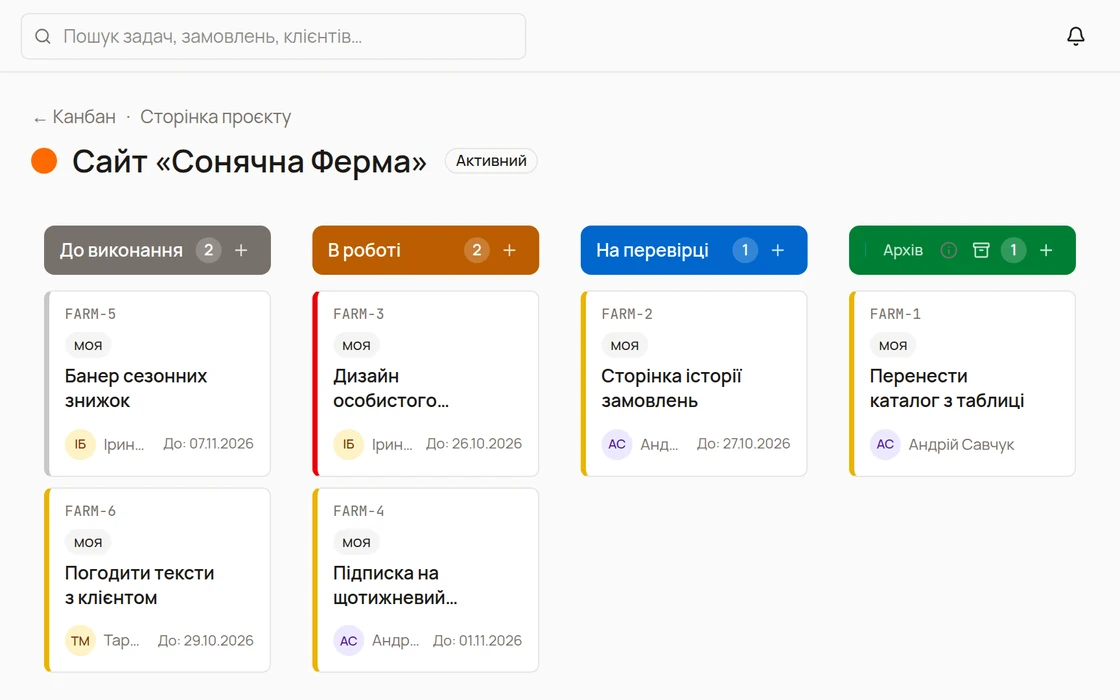Click the АС avatar on FARM-1 card
The width and height of the screenshot is (1120, 700).
coord(885,444)
